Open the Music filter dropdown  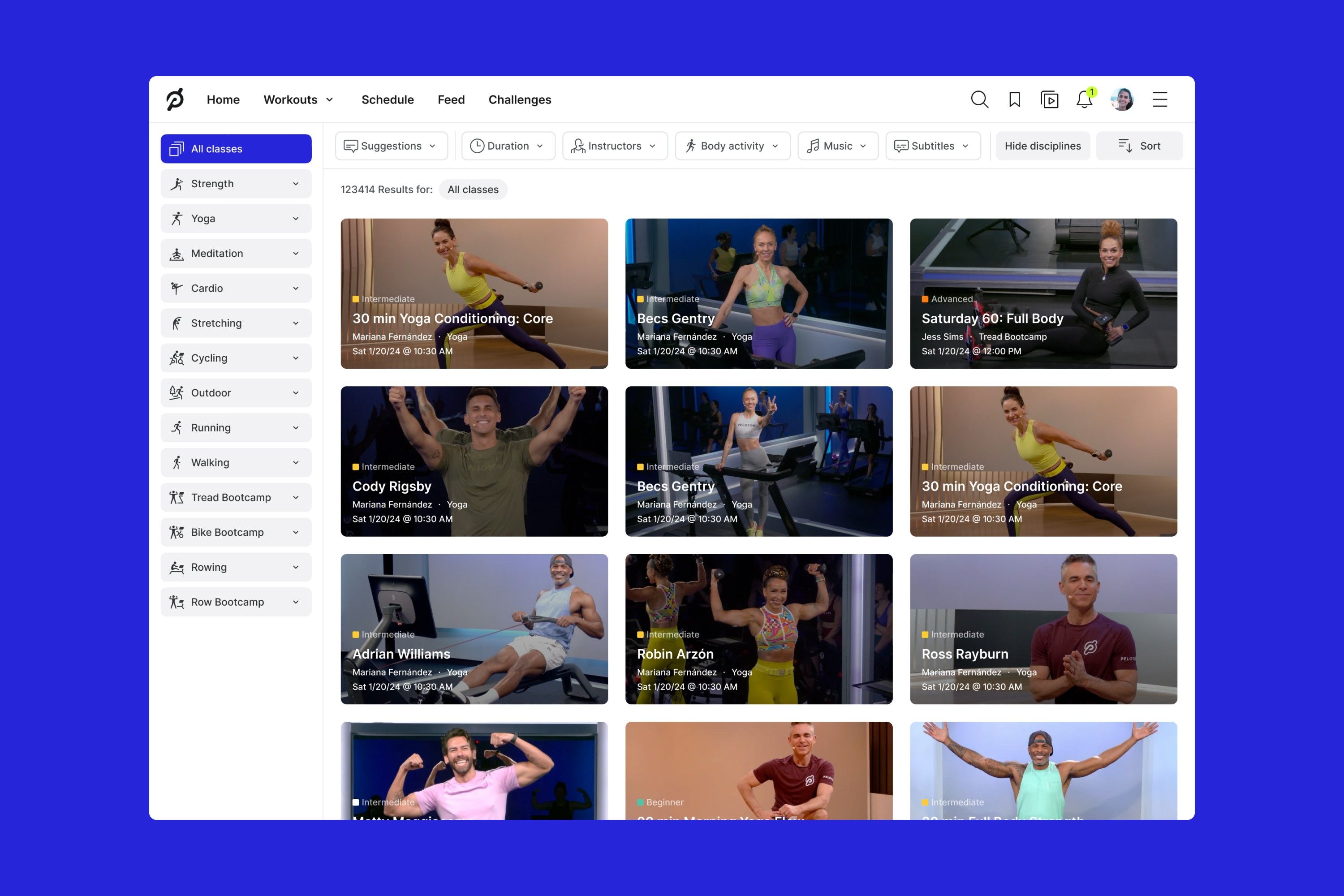click(838, 146)
